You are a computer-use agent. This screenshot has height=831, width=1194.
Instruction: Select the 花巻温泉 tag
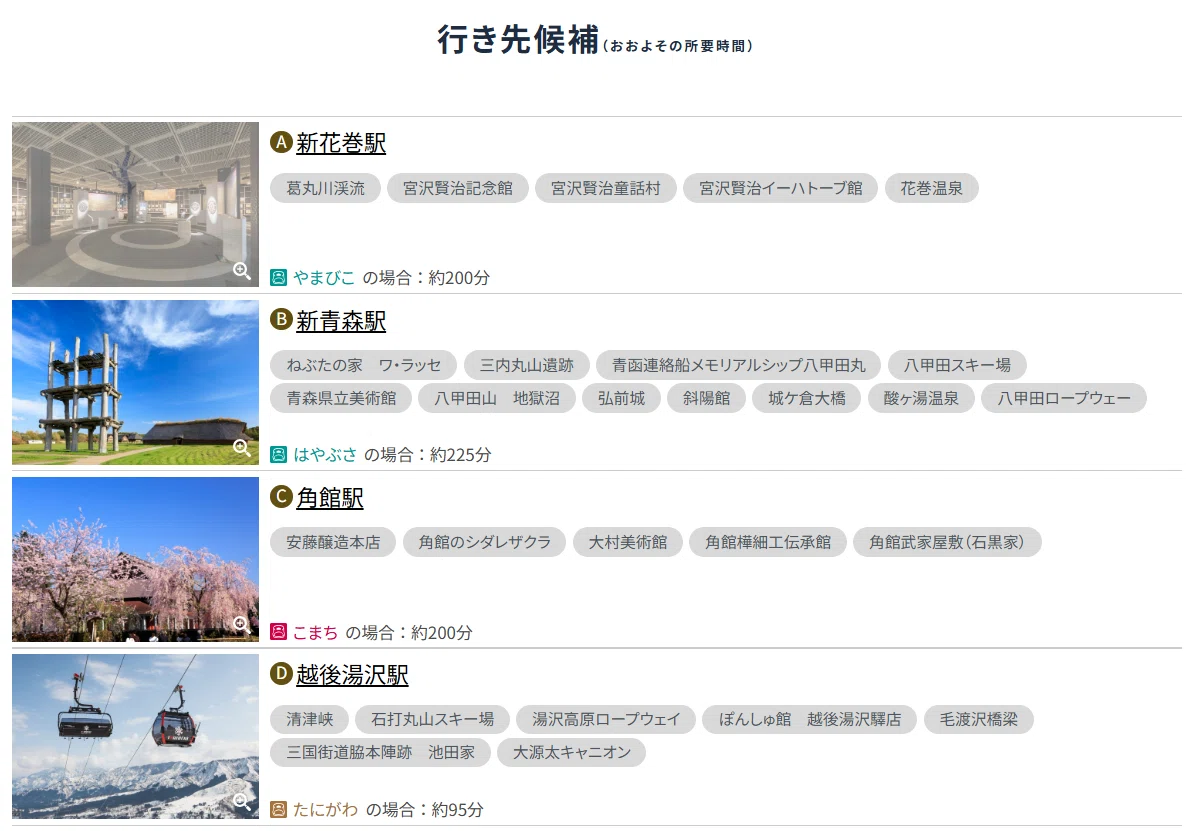tap(931, 188)
